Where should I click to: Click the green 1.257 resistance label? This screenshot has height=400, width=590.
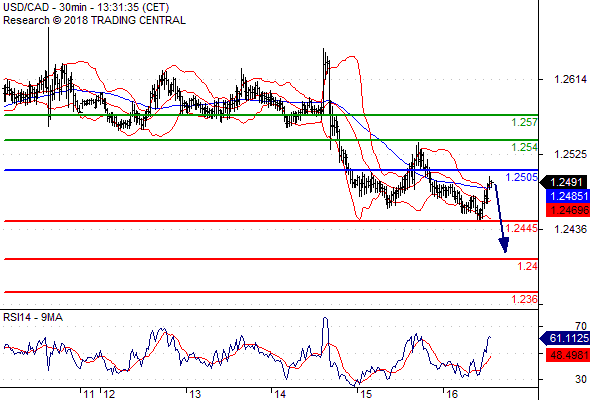click(524, 122)
